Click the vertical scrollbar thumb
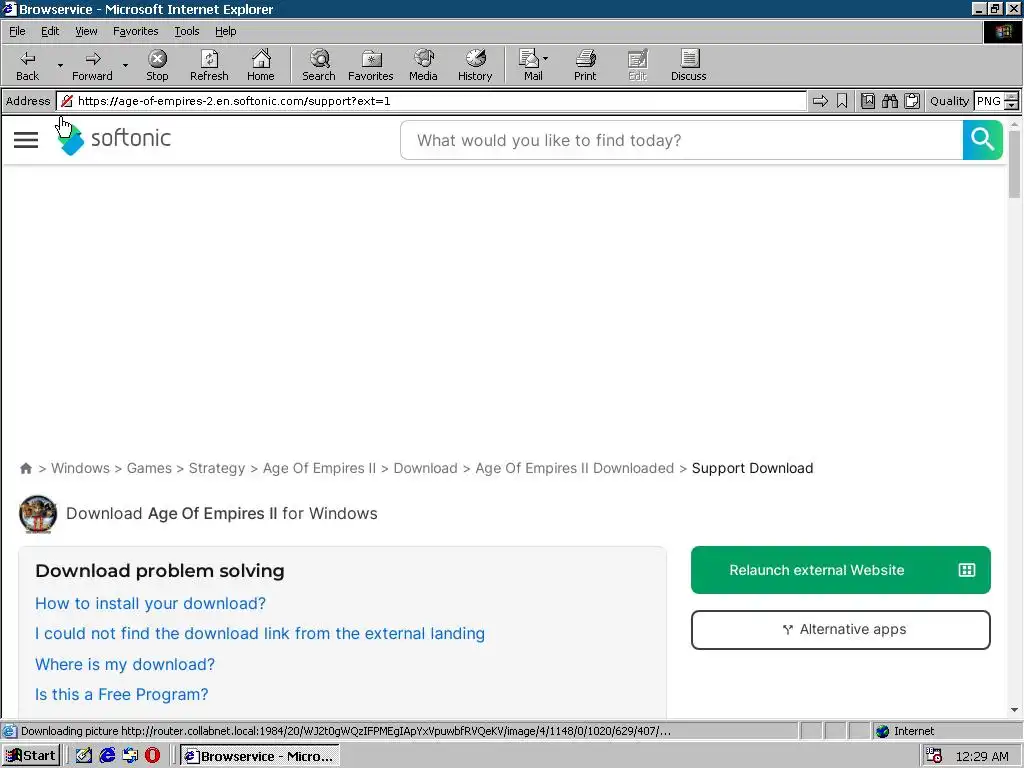The image size is (1024, 768). pos(1014,164)
